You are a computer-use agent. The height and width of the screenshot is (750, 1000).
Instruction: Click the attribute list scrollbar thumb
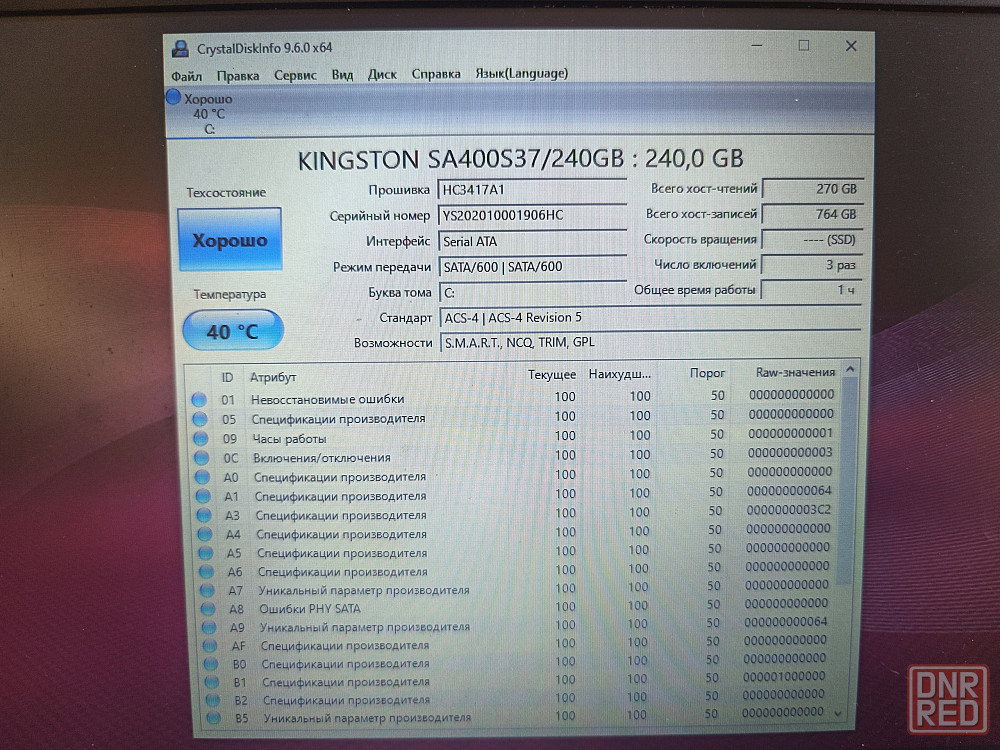(845, 482)
